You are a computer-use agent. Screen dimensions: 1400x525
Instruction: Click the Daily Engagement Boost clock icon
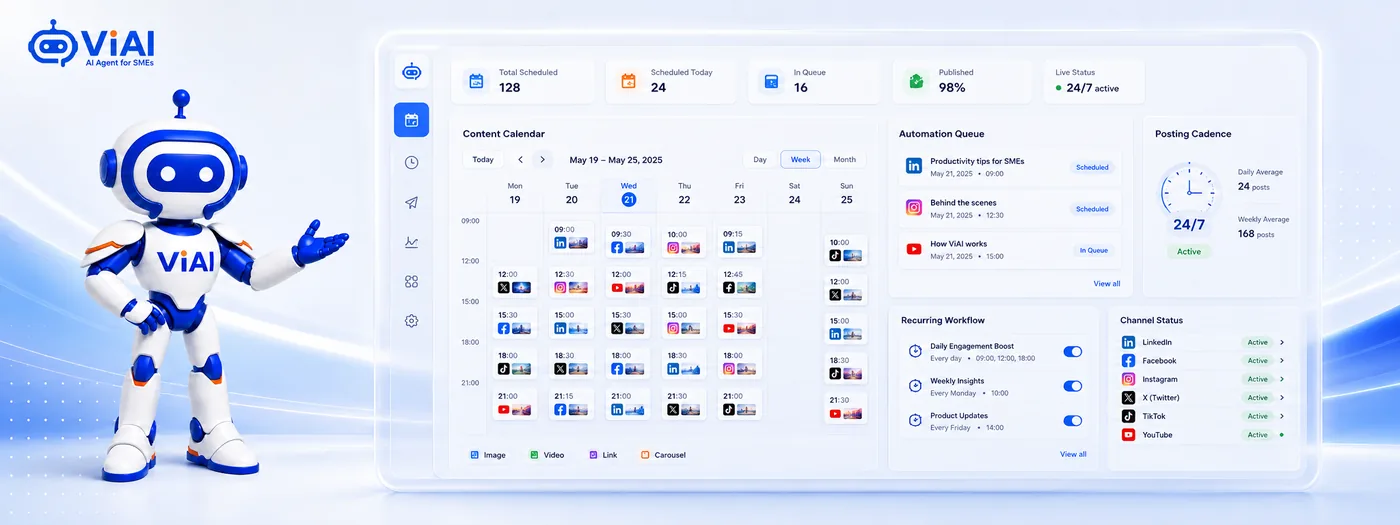[915, 351]
